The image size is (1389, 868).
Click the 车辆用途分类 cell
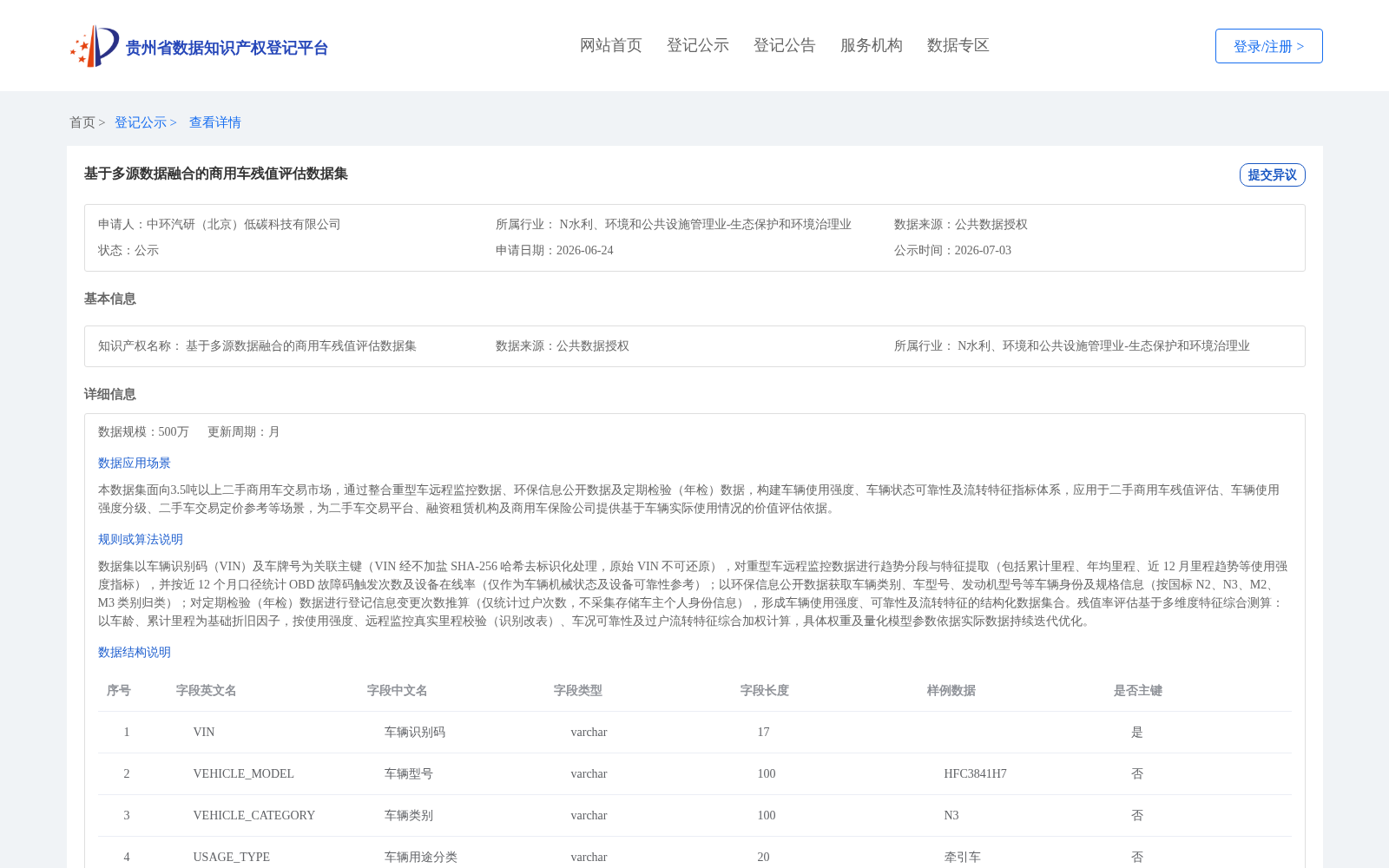tap(421, 857)
